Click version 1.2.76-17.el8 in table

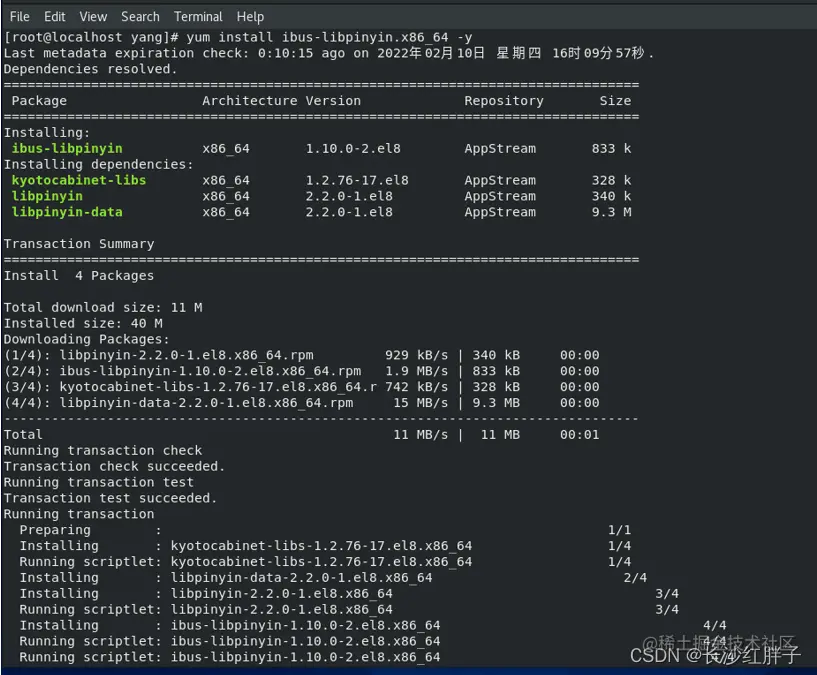tap(357, 180)
